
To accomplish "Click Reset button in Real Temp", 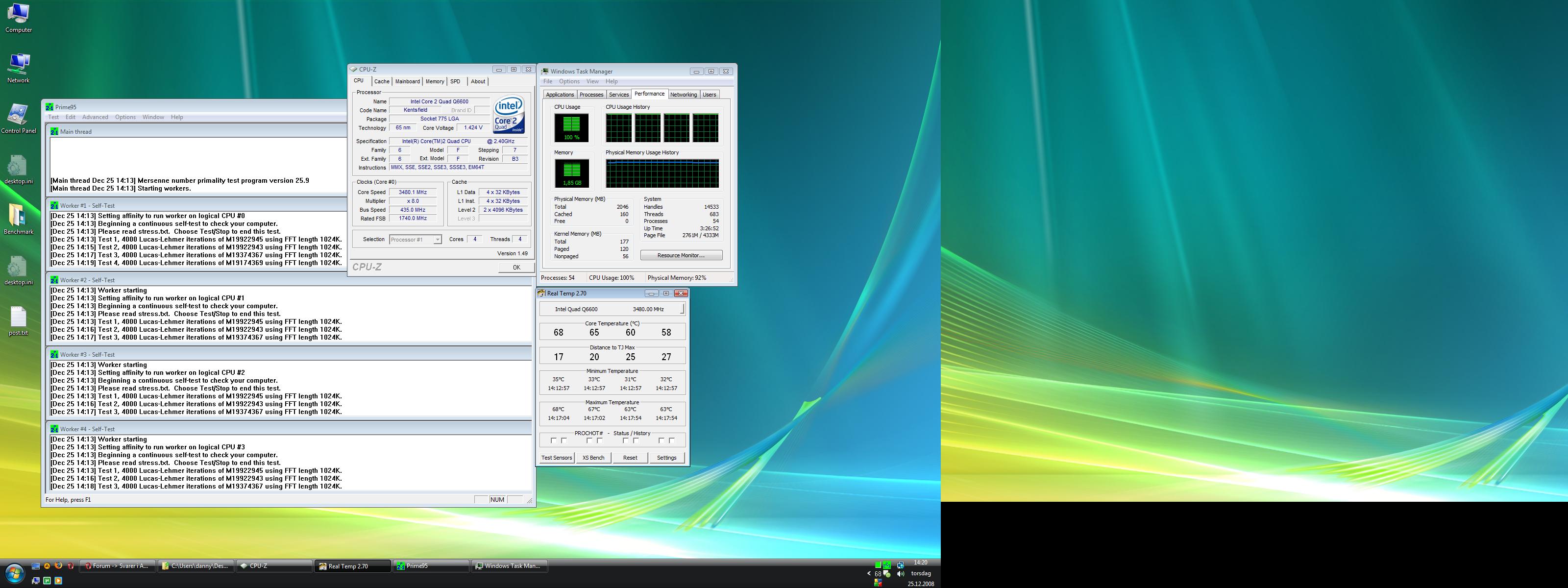I will click(630, 458).
